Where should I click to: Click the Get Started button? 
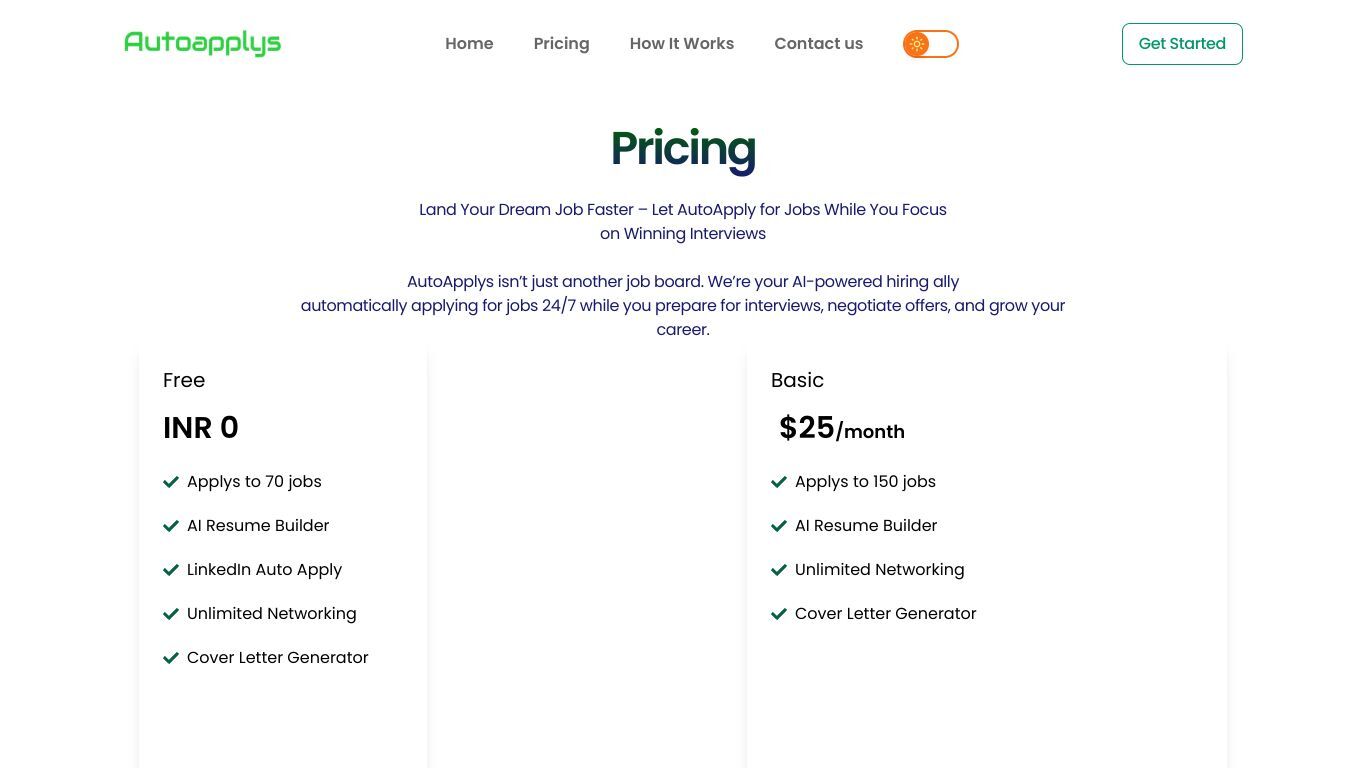click(x=1182, y=44)
